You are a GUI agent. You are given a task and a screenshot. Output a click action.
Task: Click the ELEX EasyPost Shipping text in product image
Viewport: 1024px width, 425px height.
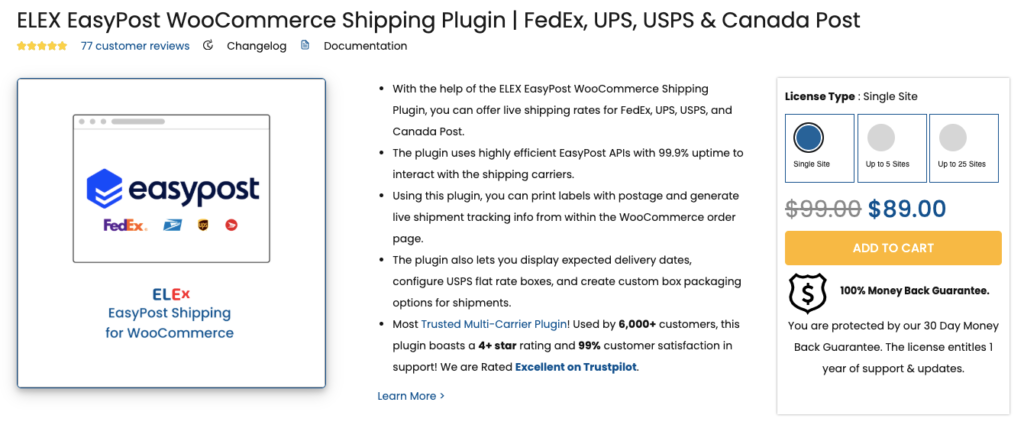pyautogui.click(x=170, y=313)
